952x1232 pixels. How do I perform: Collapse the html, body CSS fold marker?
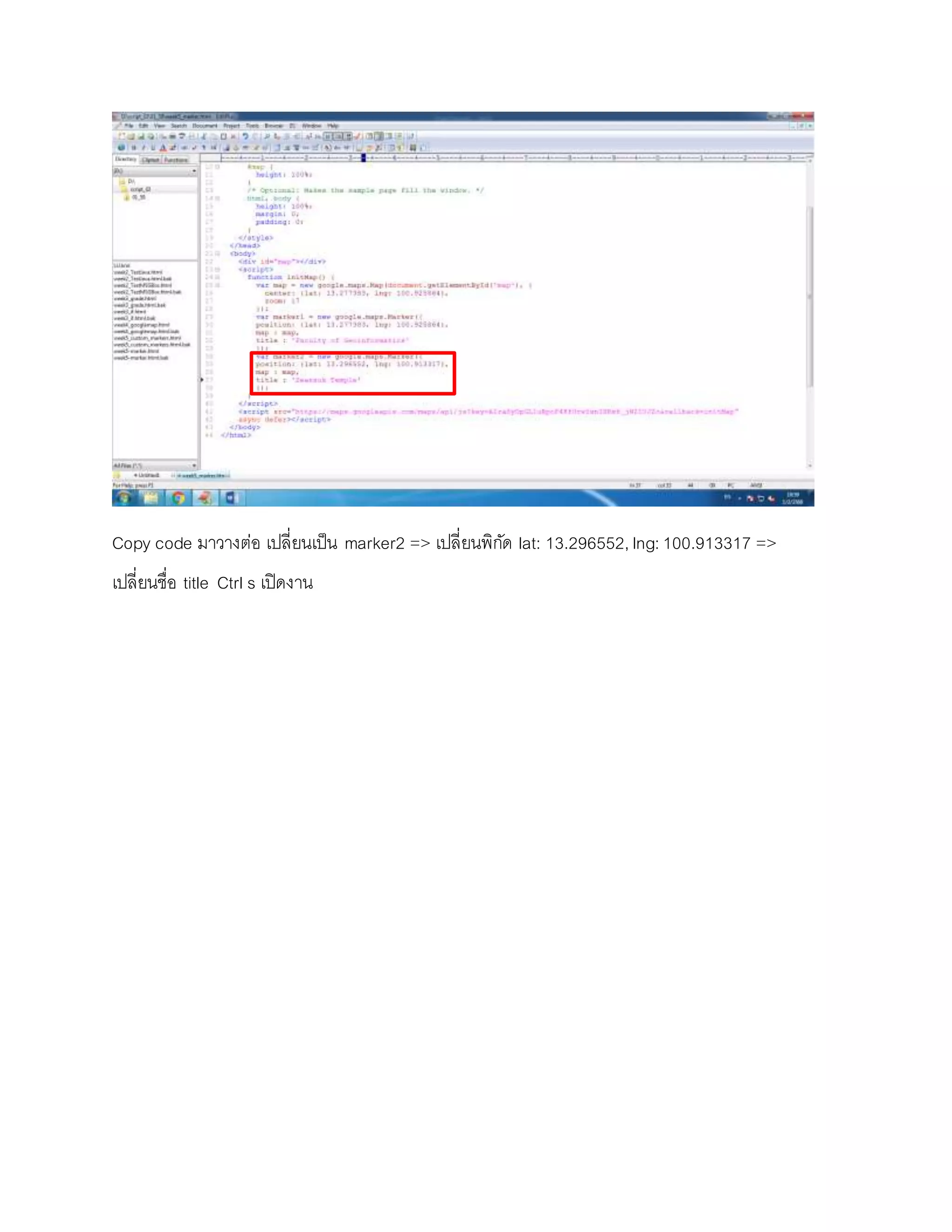pos(218,199)
